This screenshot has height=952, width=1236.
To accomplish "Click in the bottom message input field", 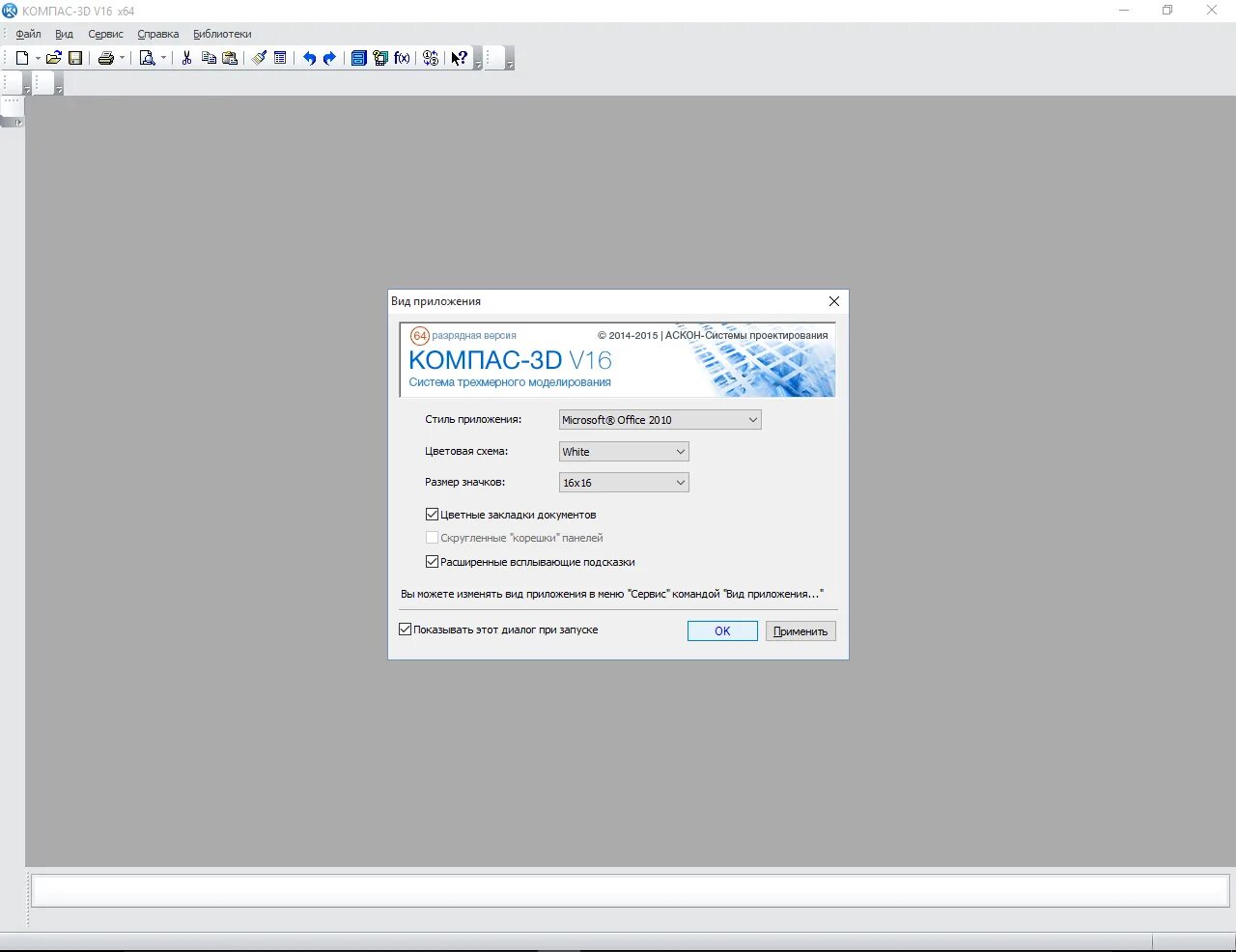I will pyautogui.click(x=631, y=890).
